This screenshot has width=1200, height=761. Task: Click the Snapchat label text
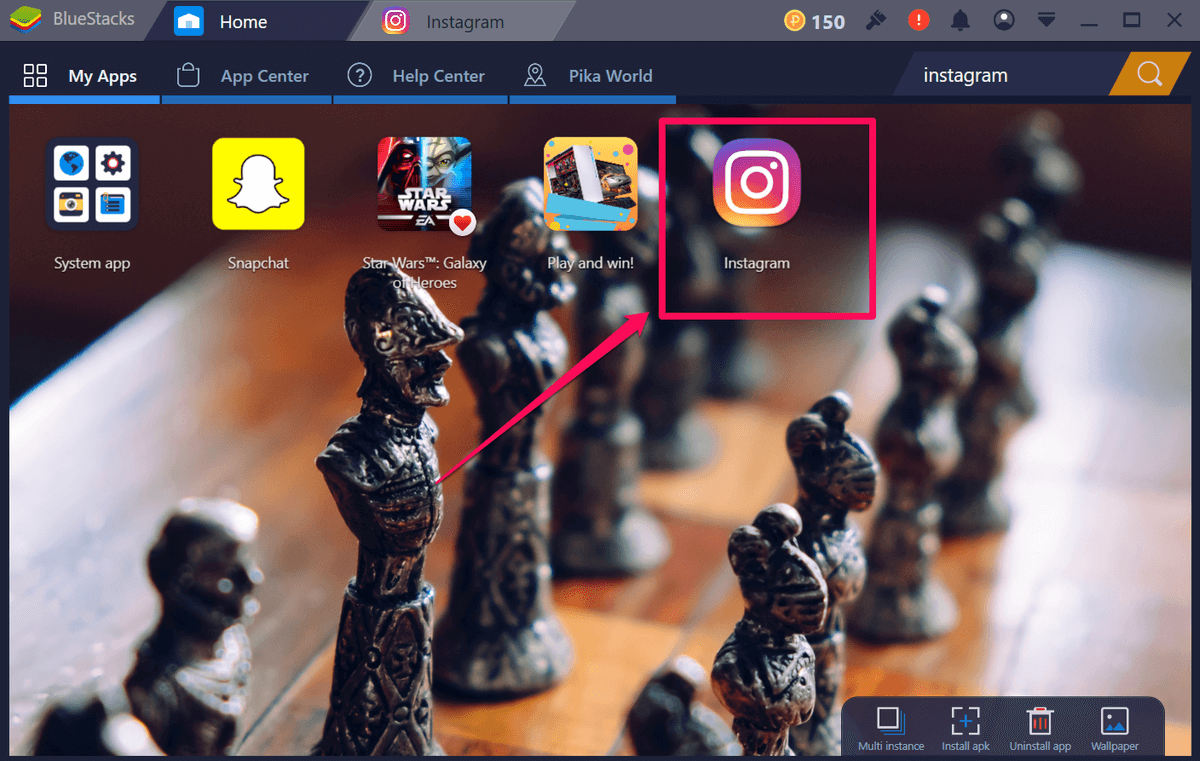click(258, 263)
